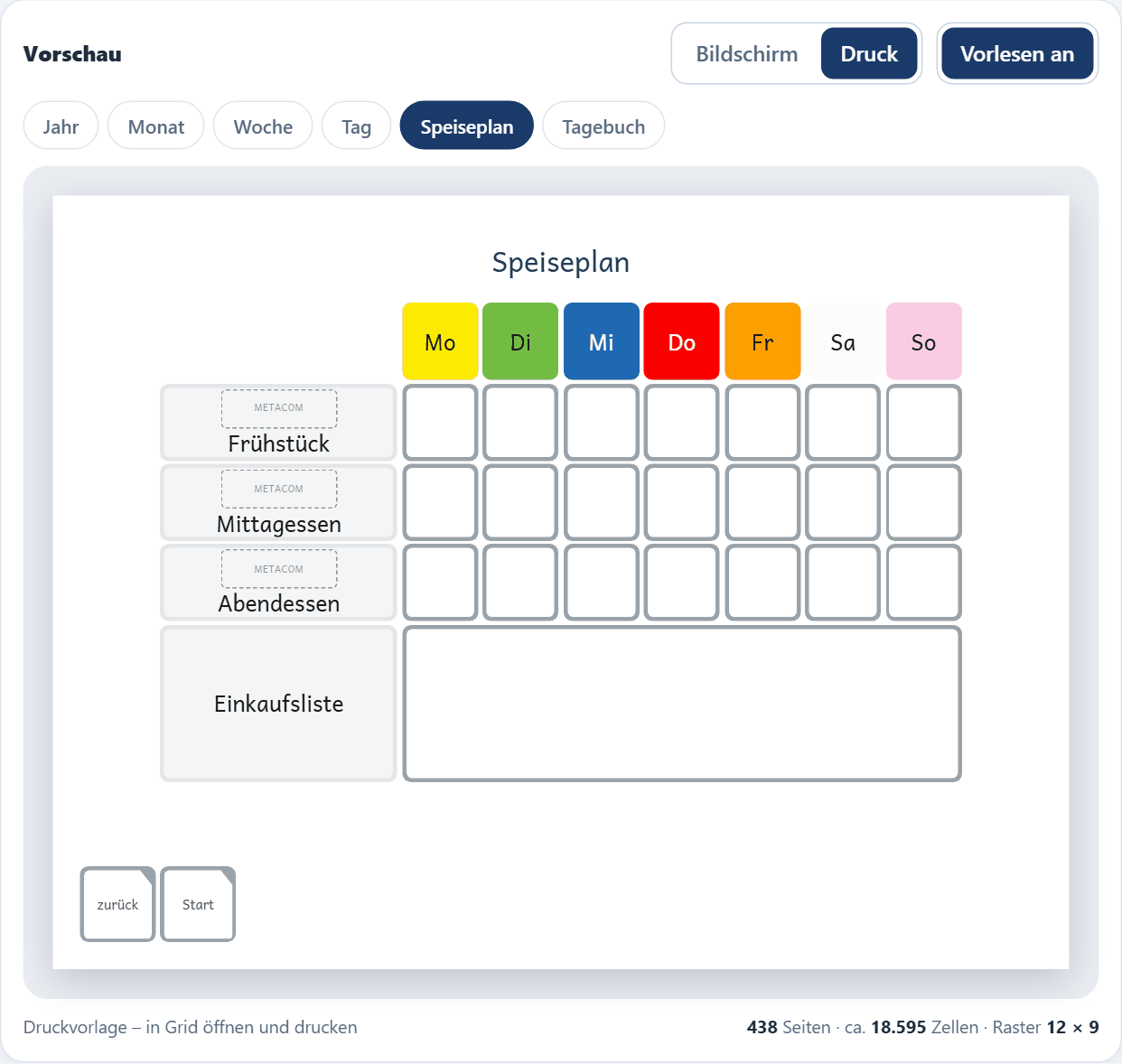The width and height of the screenshot is (1122, 1064).
Task: Click the Abendessen cell for Di
Action: pos(520,583)
